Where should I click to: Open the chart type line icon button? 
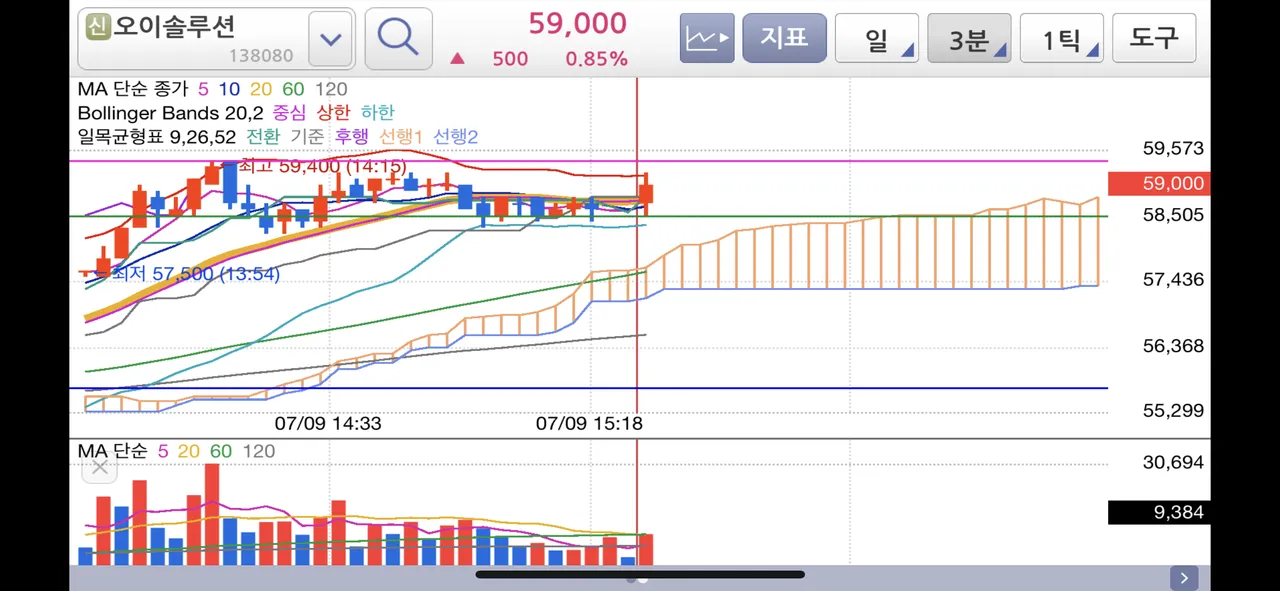click(x=707, y=39)
